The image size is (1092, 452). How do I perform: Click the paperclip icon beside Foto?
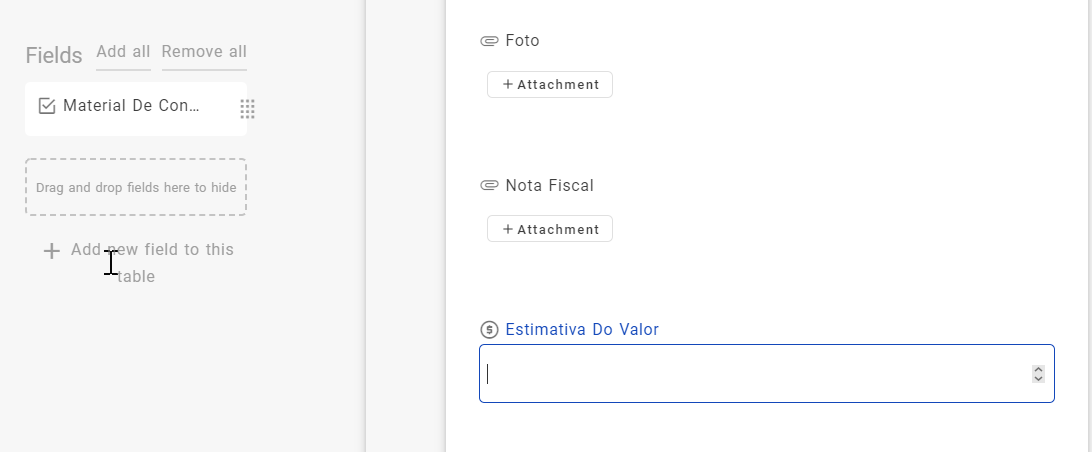pyautogui.click(x=489, y=41)
